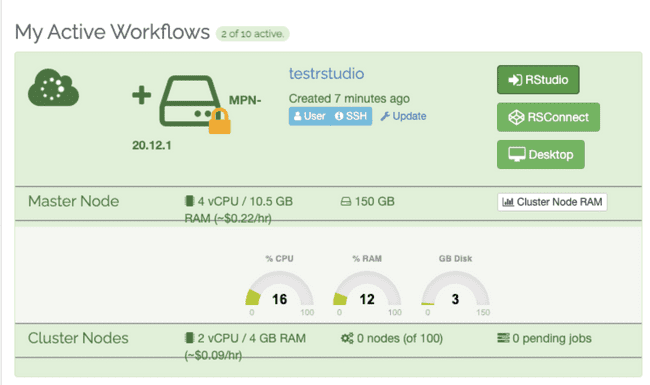This screenshot has height=385, width=650.
Task: Click the 'MPN-' label
Action: [x=245, y=100]
